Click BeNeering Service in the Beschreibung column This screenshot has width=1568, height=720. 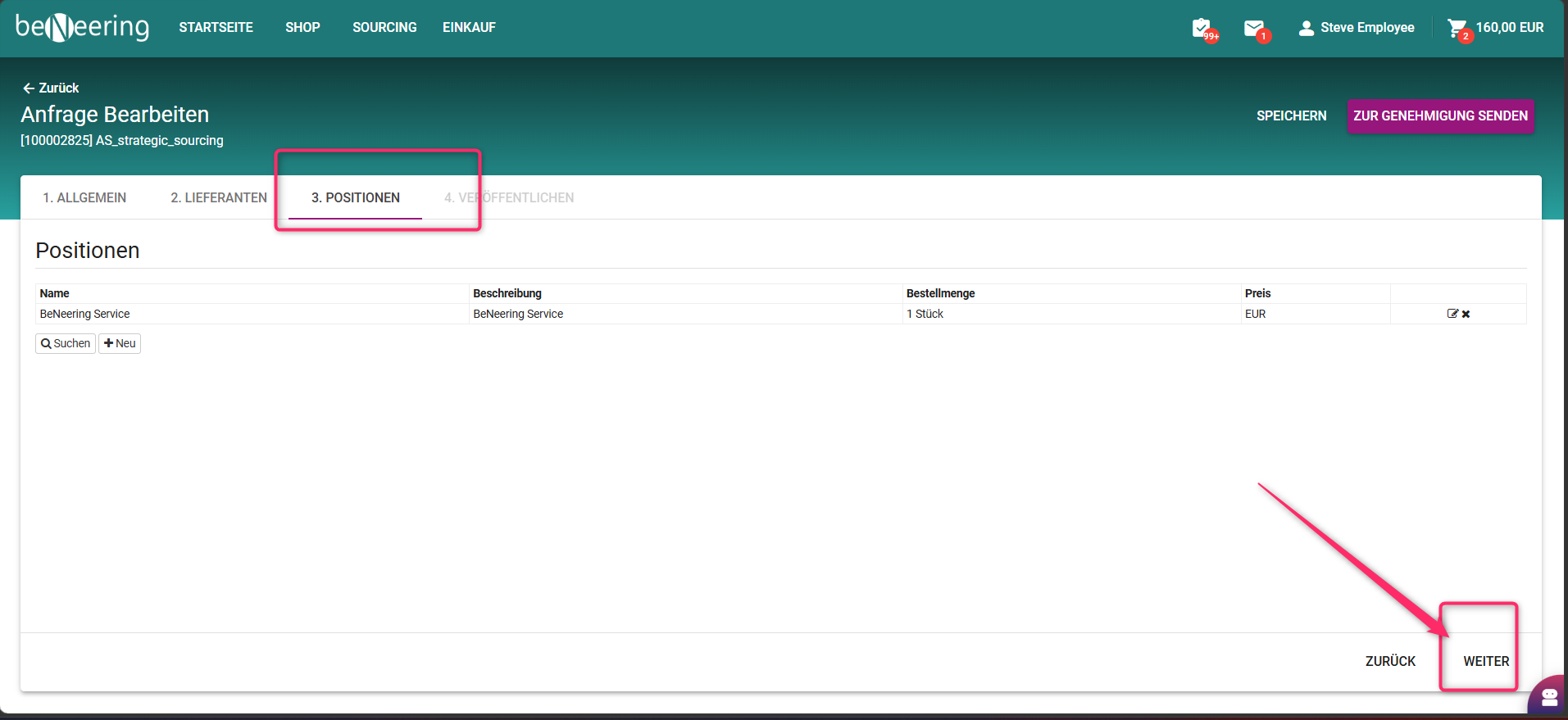[518, 314]
